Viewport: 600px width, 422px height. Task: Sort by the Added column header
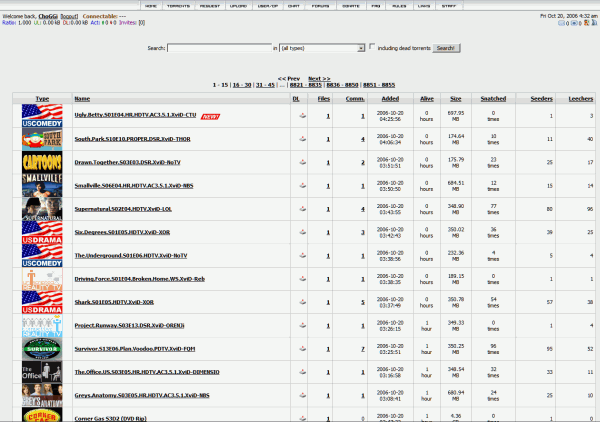(x=390, y=99)
